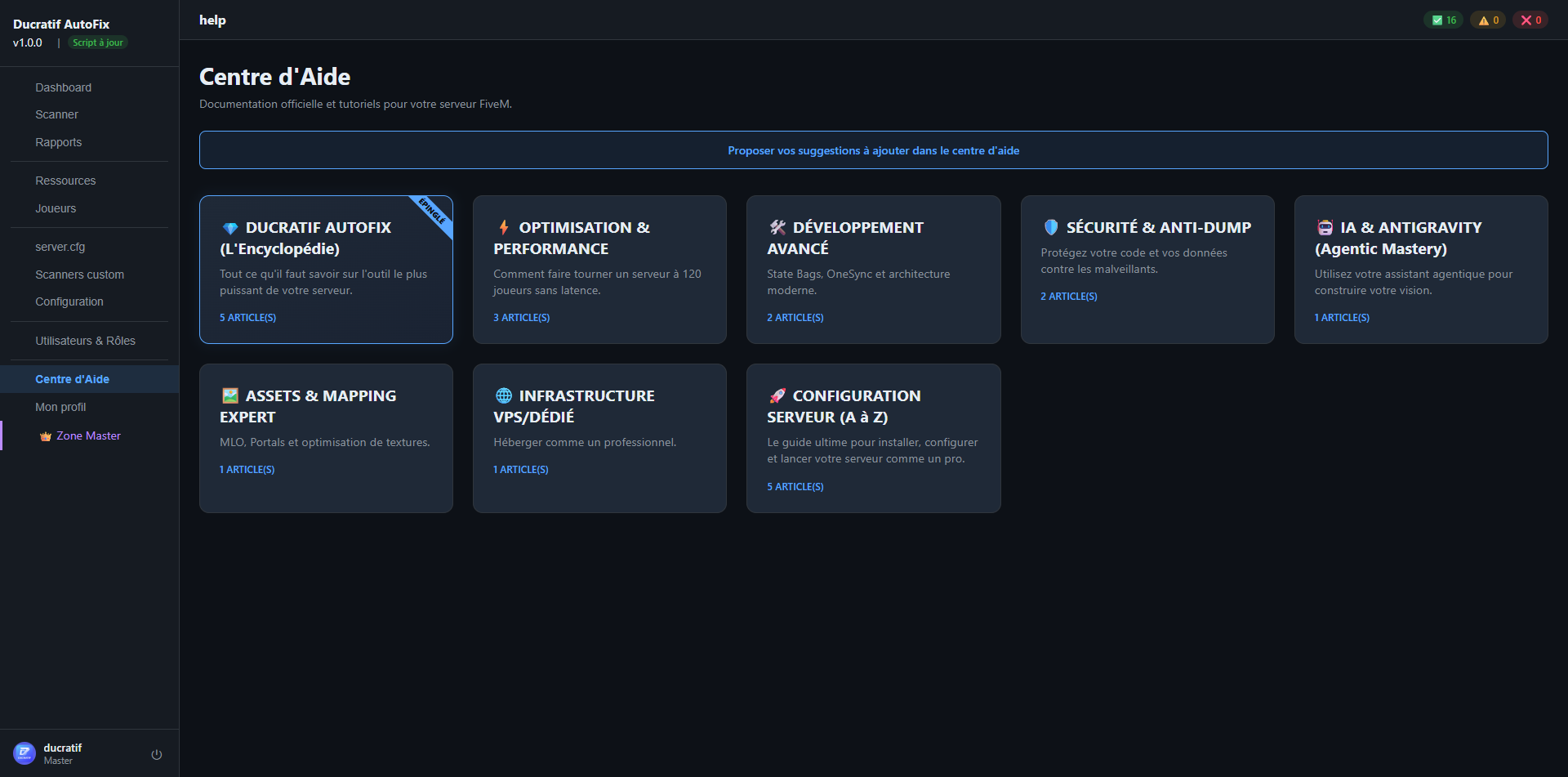Click the shield icon on Sécurité & Anti-Dump card
This screenshot has width=1568, height=777.
(x=1051, y=227)
